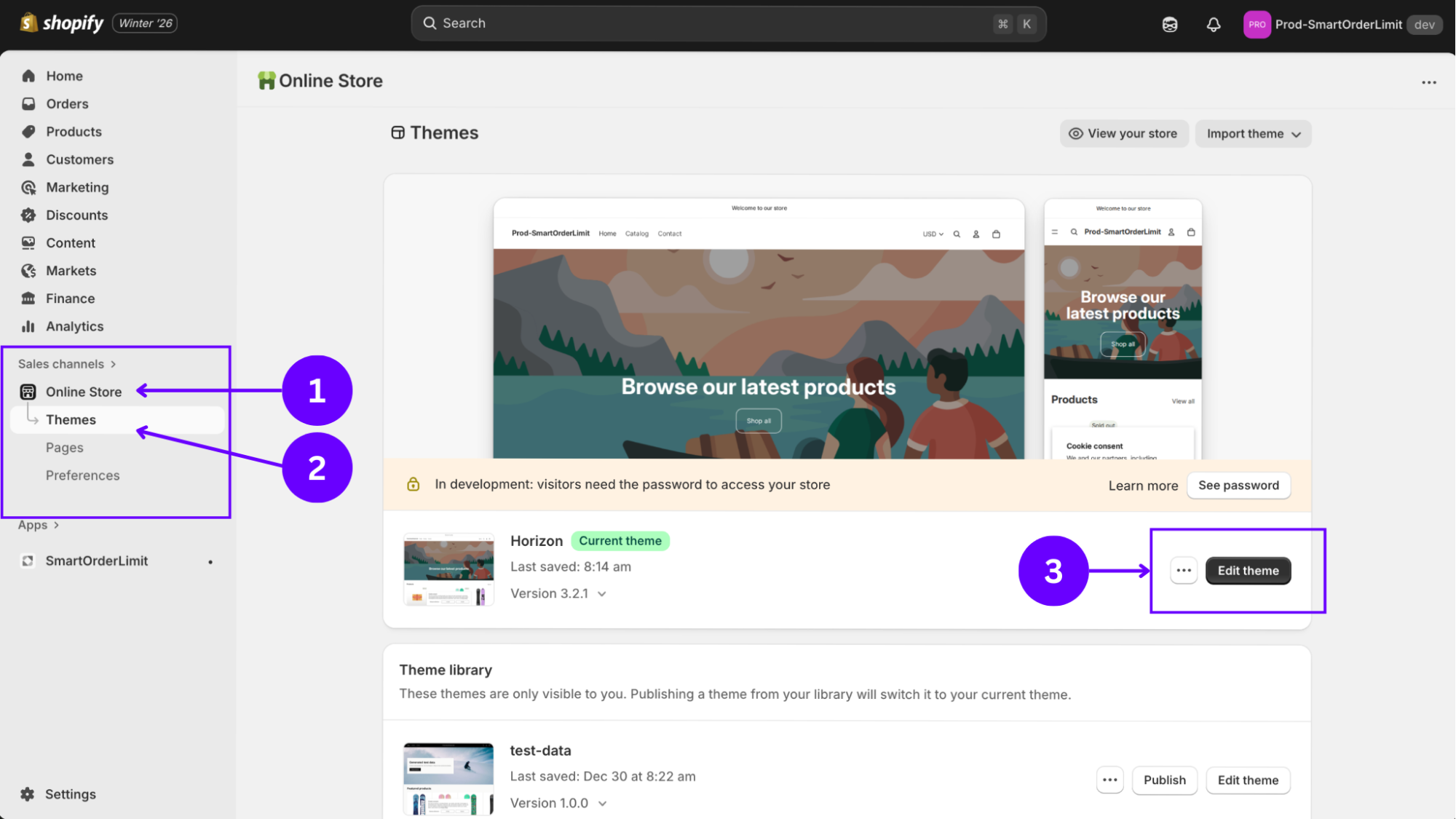
Task: Open the three-dot menu for Horizon theme
Action: 1184,571
